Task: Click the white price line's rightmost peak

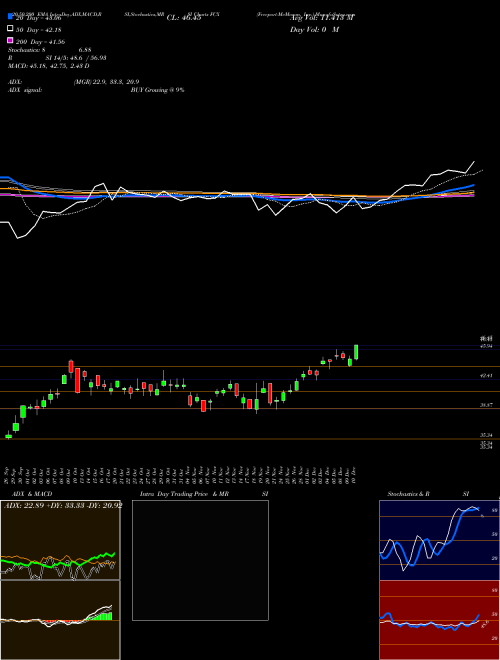Action: click(x=474, y=162)
